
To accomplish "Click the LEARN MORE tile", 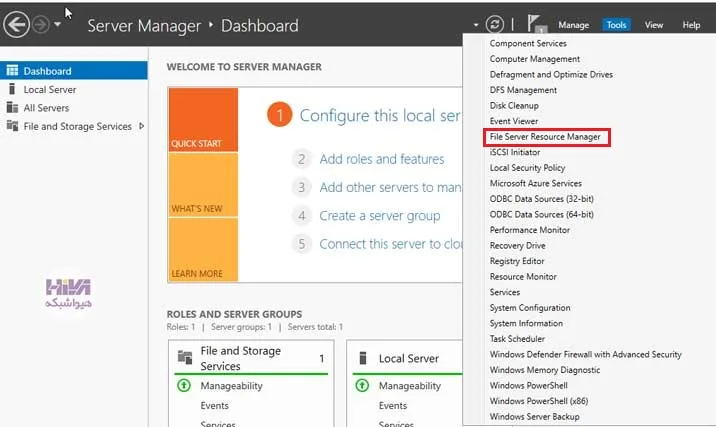I will (203, 249).
